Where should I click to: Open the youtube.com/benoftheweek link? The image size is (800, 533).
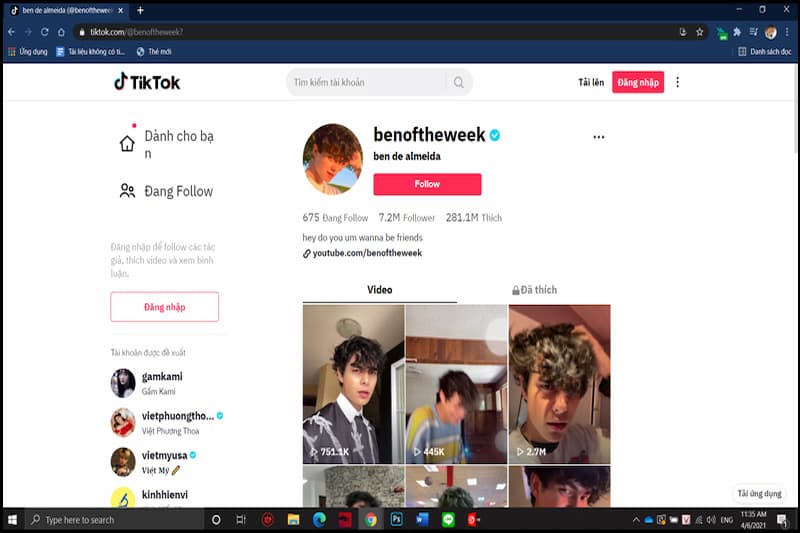tap(367, 254)
